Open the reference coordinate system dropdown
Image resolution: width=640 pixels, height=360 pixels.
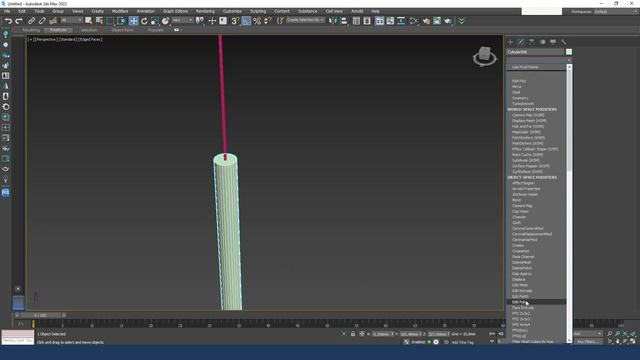click(182, 20)
